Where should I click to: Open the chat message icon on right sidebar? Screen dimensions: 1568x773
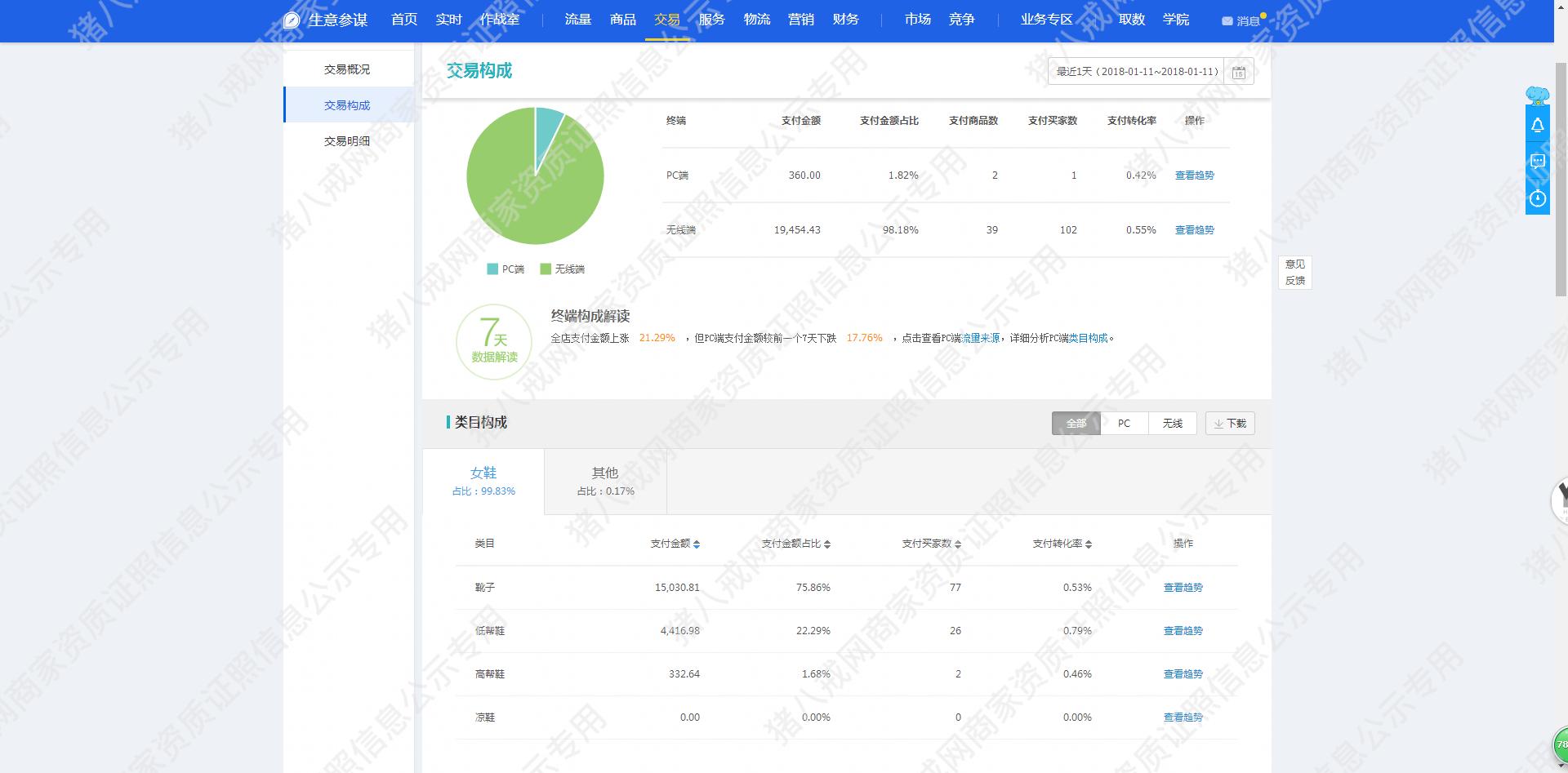[x=1538, y=162]
